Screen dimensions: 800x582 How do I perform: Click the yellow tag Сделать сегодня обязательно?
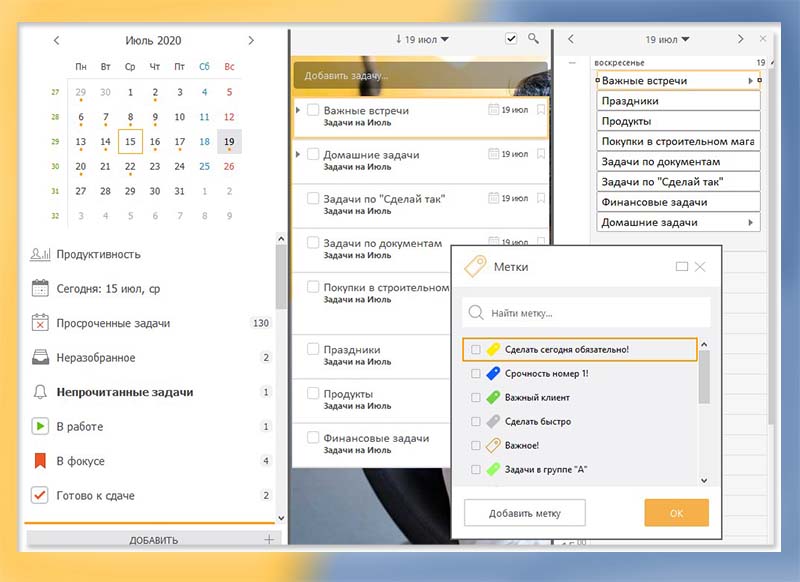click(493, 349)
